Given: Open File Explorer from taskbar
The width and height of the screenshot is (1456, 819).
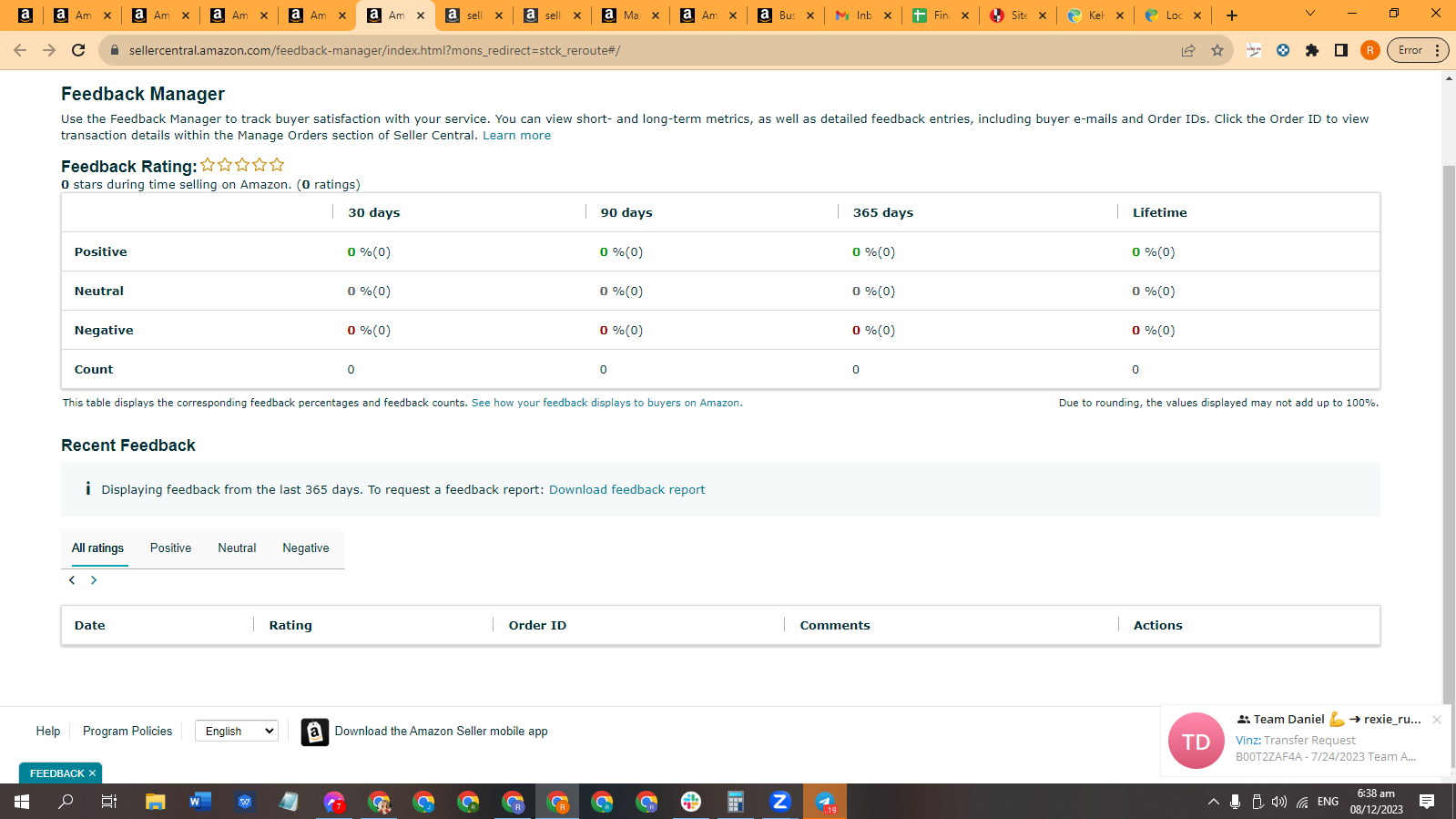Looking at the screenshot, I should [156, 802].
